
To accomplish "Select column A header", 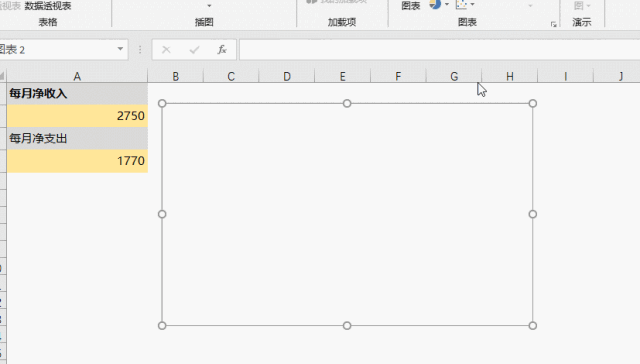I will tap(77, 76).
